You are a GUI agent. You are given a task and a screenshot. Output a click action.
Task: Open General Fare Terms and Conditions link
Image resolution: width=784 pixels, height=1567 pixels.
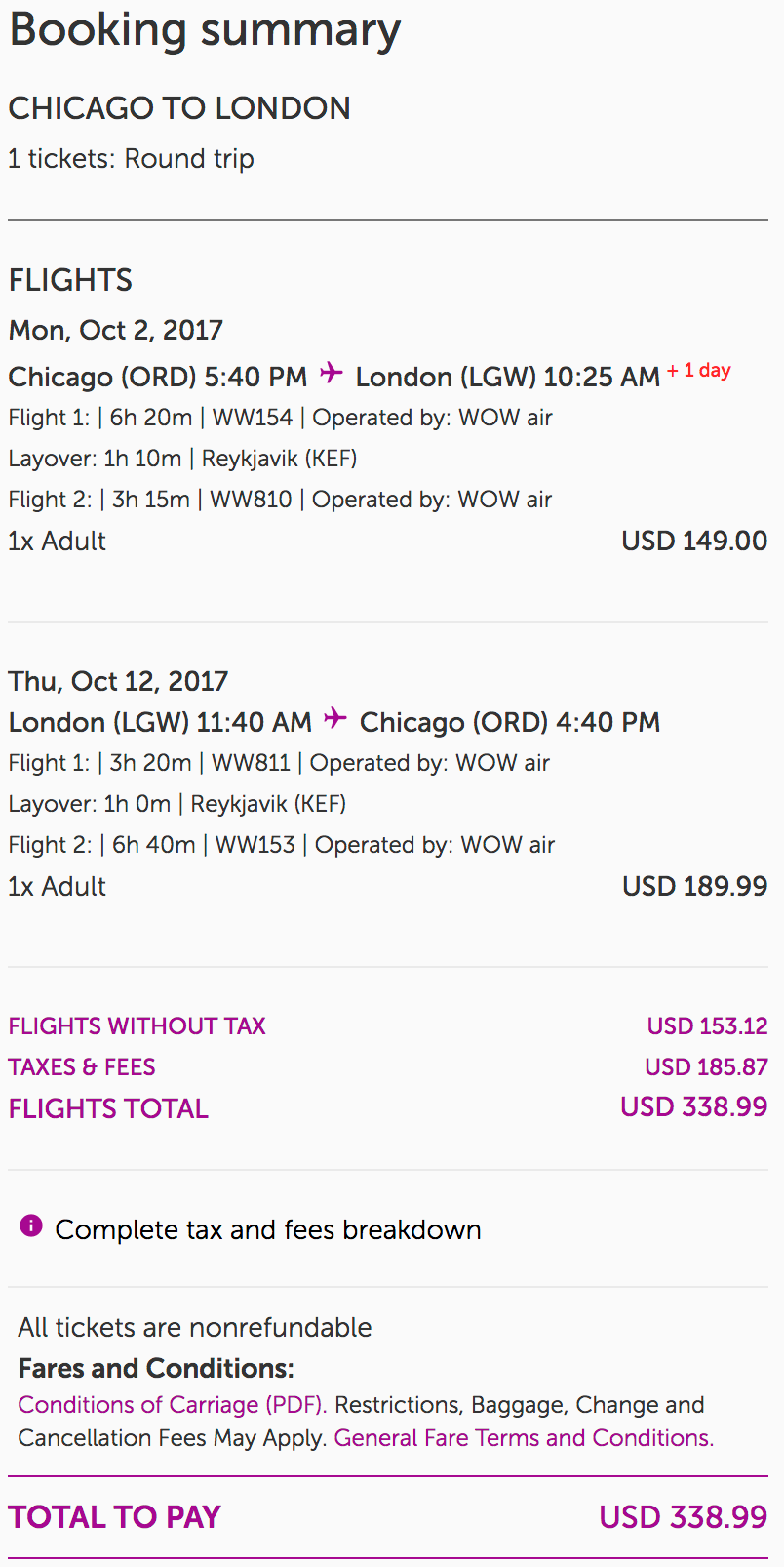[x=524, y=1438]
